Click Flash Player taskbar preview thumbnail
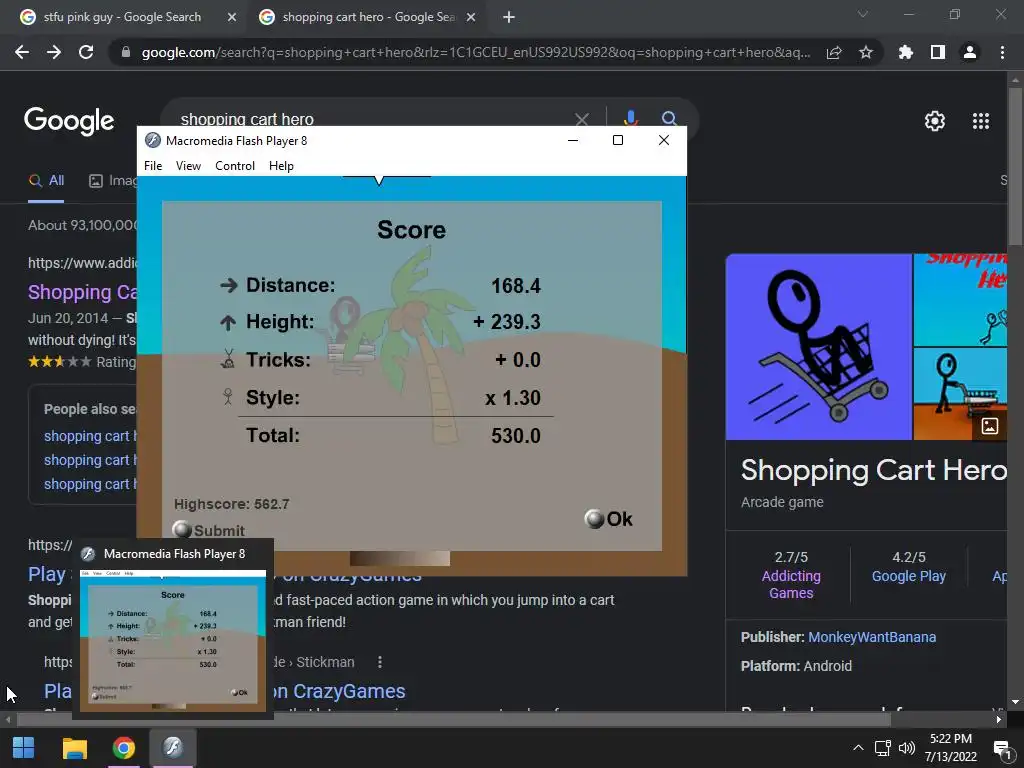This screenshot has width=1024, height=768. (173, 641)
